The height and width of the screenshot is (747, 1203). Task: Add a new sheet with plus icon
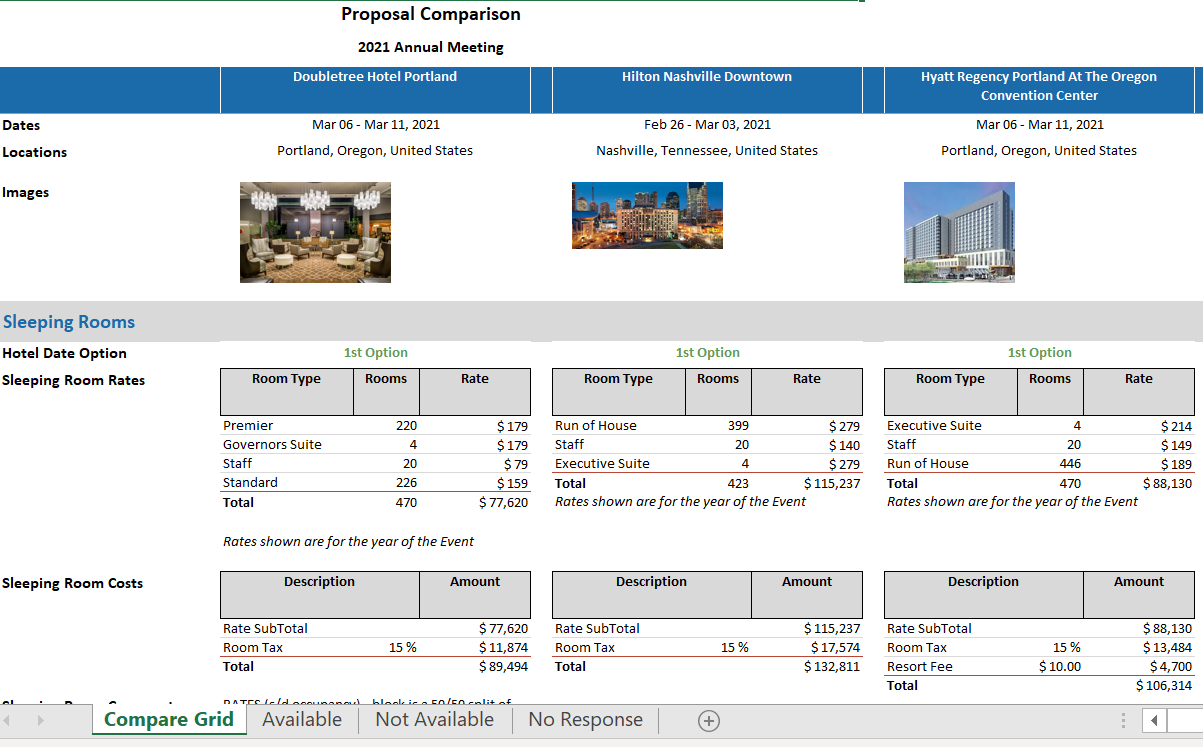708,721
